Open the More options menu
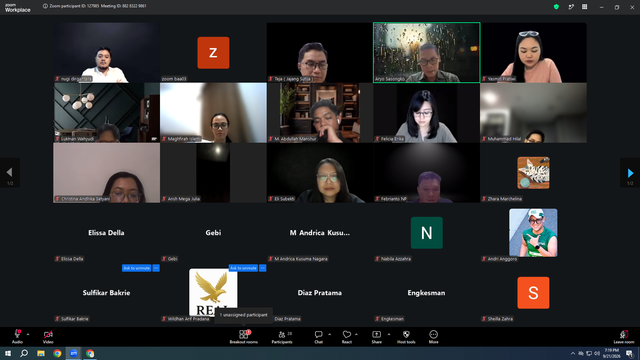This screenshot has height=360, width=640. coord(433,337)
